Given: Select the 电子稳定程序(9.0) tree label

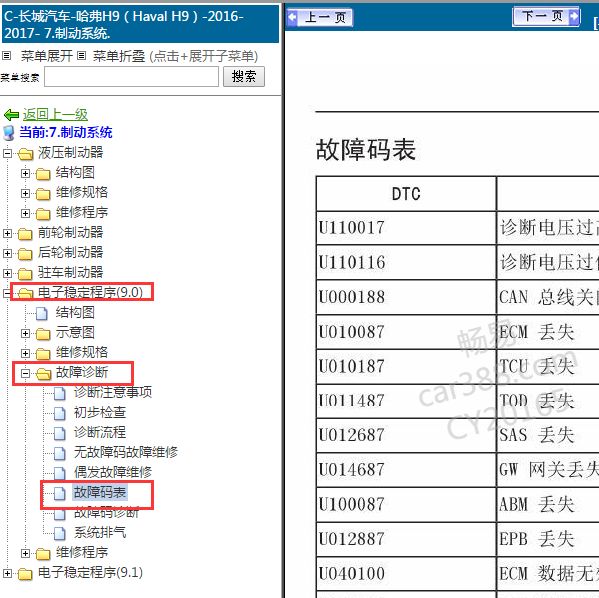Looking at the screenshot, I should pos(91,292).
